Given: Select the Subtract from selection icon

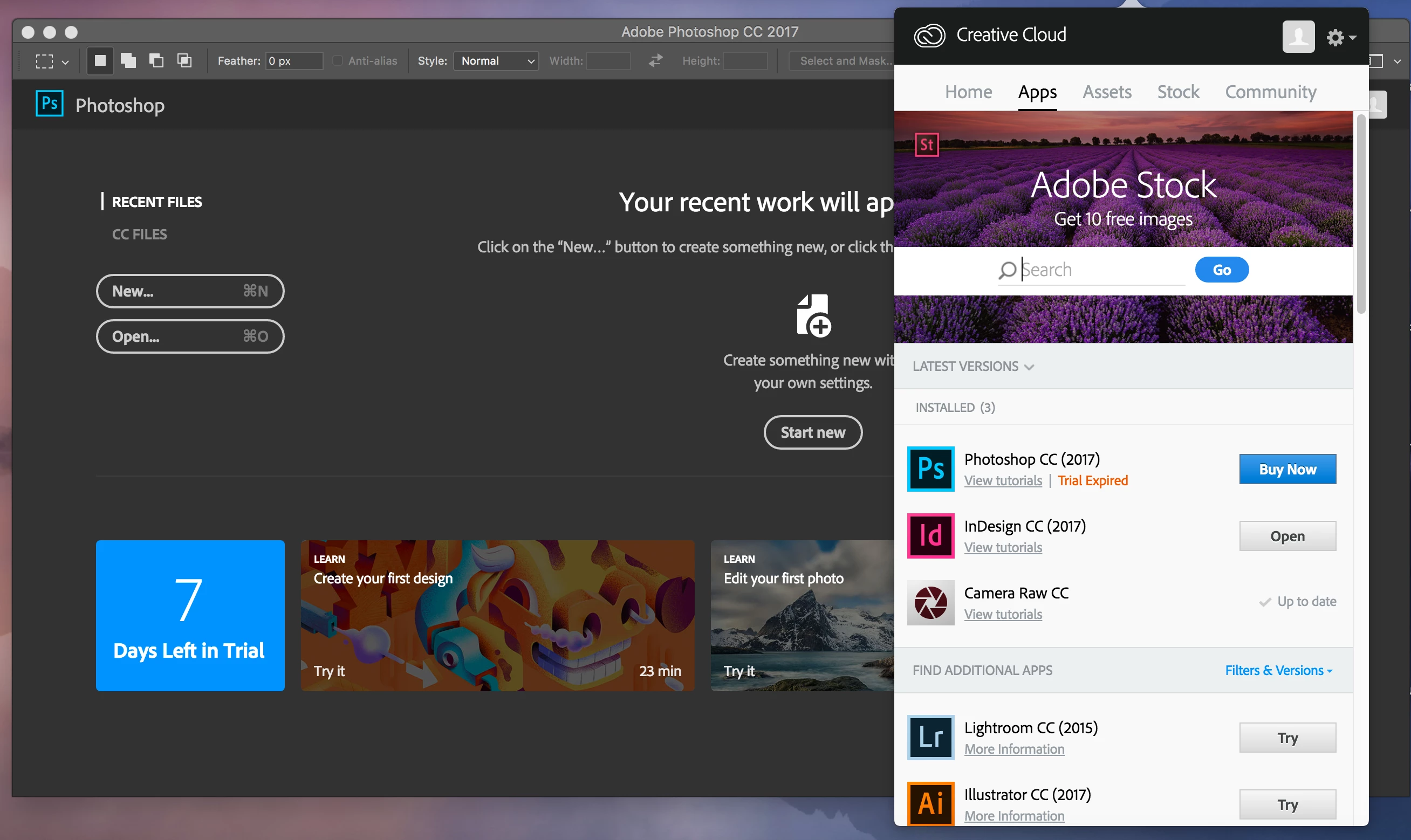Looking at the screenshot, I should [156, 60].
